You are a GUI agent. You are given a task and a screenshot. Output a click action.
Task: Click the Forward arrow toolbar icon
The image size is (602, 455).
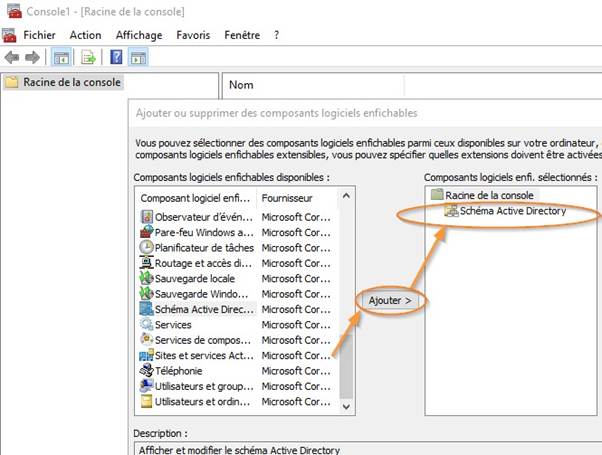pos(32,58)
